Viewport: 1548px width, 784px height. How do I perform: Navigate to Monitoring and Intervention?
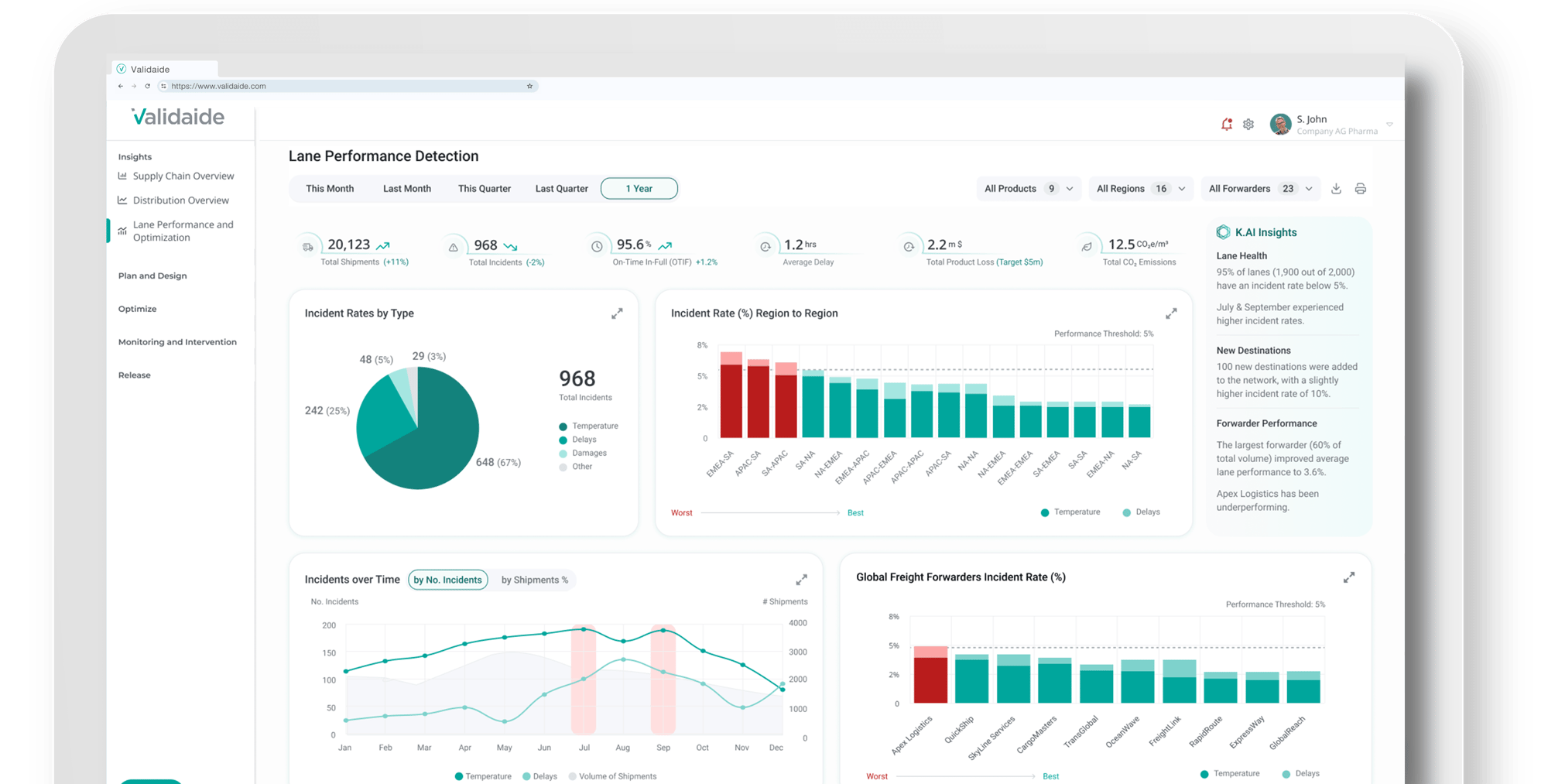tap(176, 341)
